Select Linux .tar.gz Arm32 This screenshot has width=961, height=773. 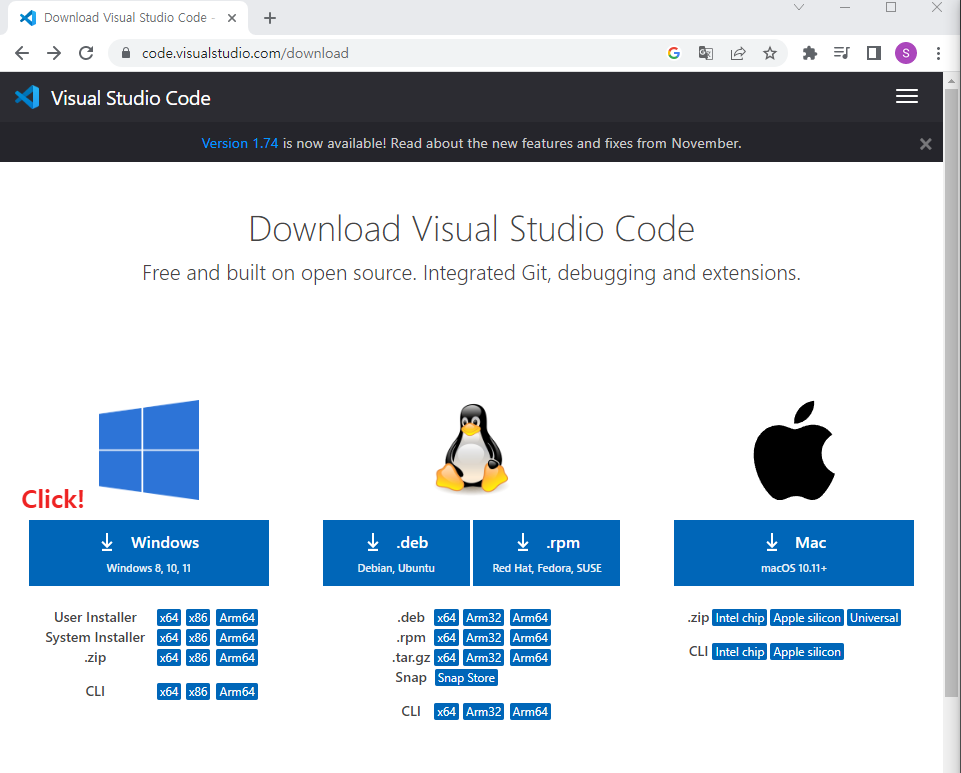coord(484,658)
